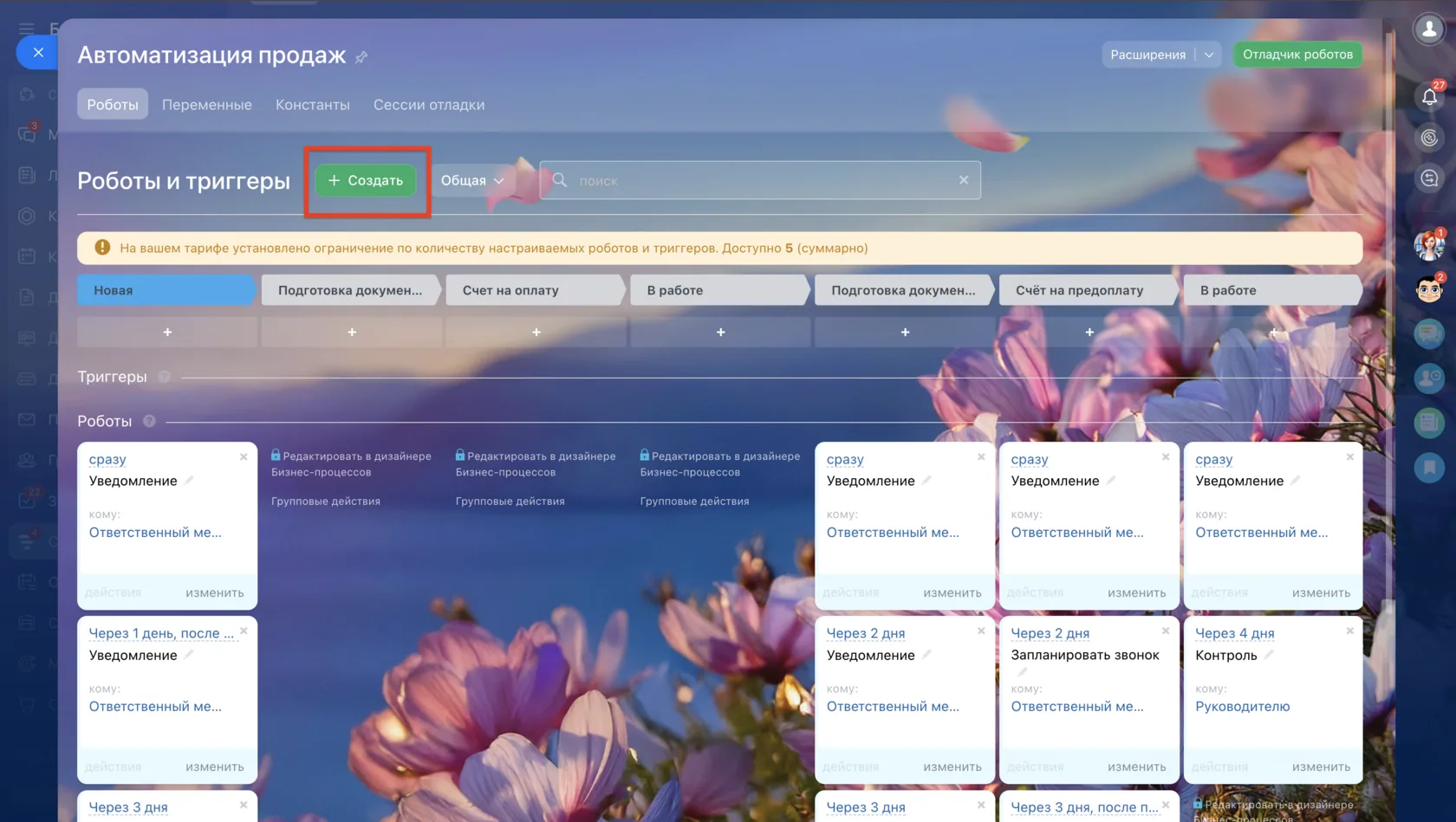Open 'Через 1 день, после...' delay setting
The image size is (1456, 822).
coord(161,633)
